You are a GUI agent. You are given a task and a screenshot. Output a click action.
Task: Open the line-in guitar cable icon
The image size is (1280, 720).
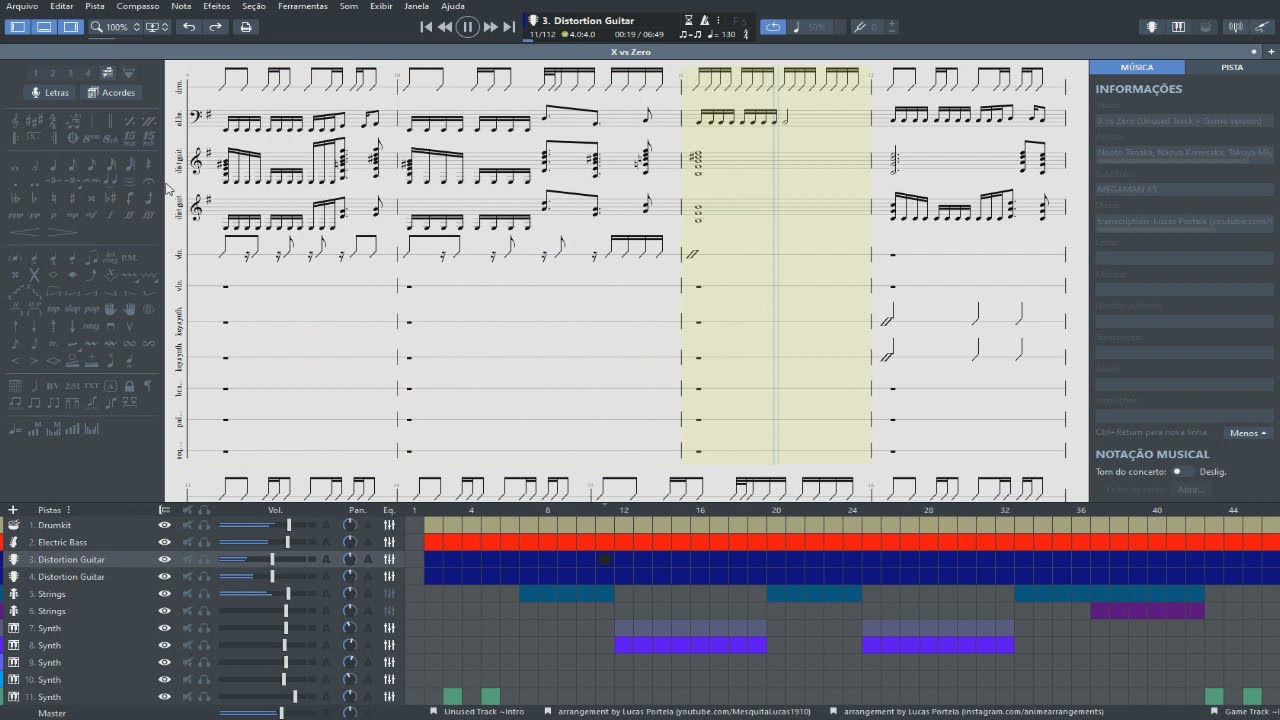[x=1262, y=27]
